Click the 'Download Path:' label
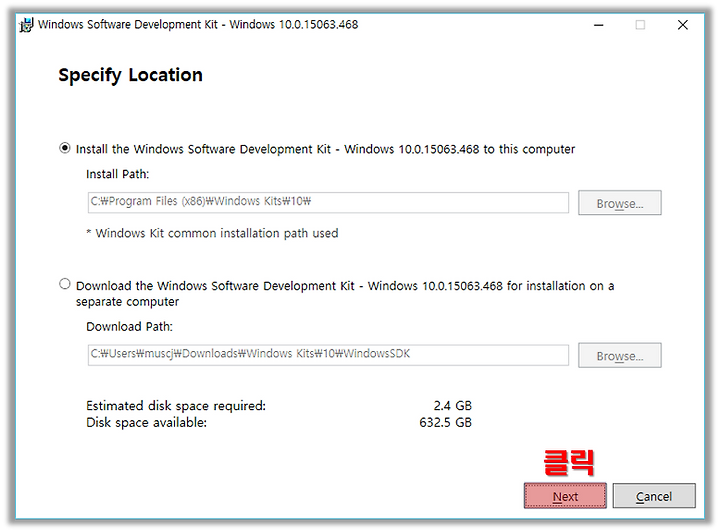The width and height of the screenshot is (720, 532). click(129, 326)
